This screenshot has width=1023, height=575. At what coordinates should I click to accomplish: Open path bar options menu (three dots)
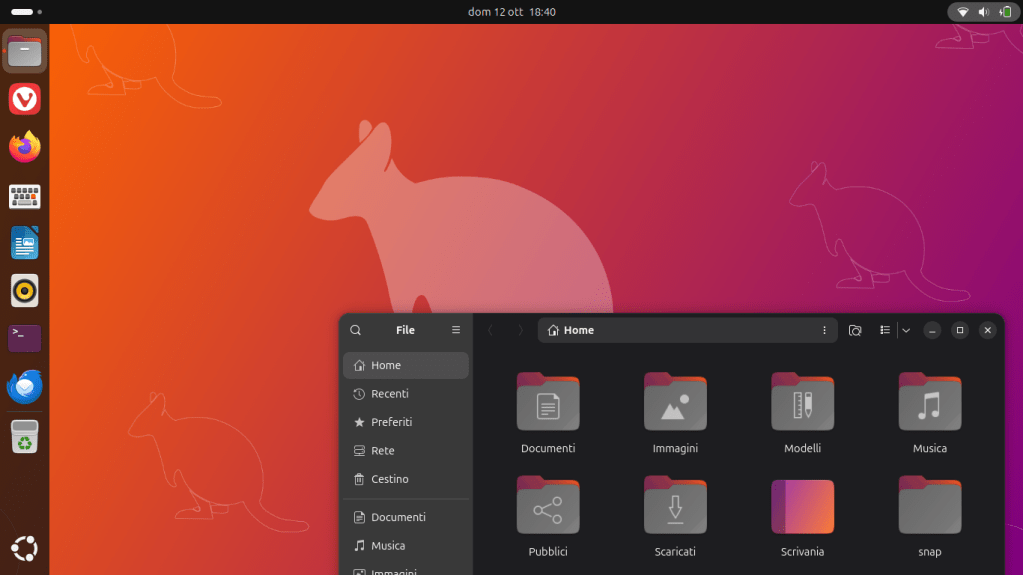(x=824, y=330)
